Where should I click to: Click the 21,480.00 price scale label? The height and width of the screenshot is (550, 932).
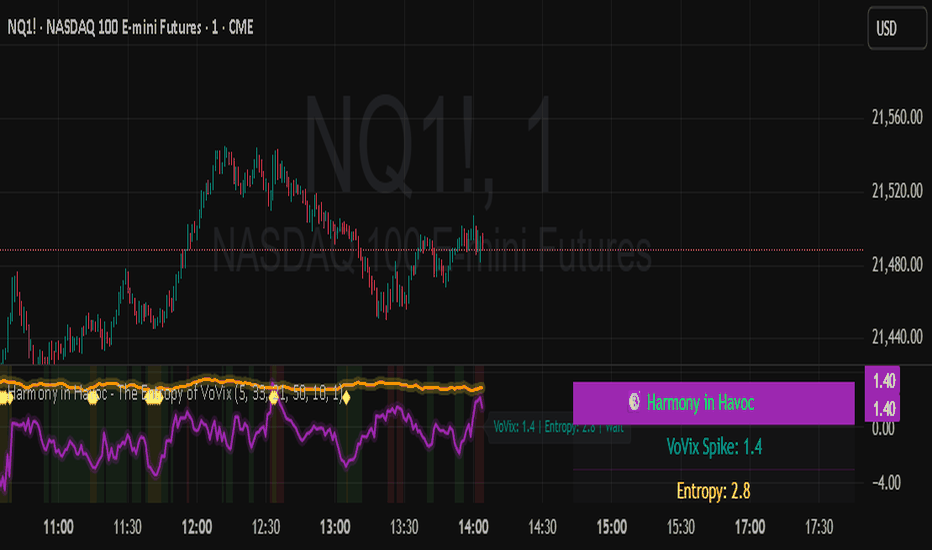coord(897,265)
